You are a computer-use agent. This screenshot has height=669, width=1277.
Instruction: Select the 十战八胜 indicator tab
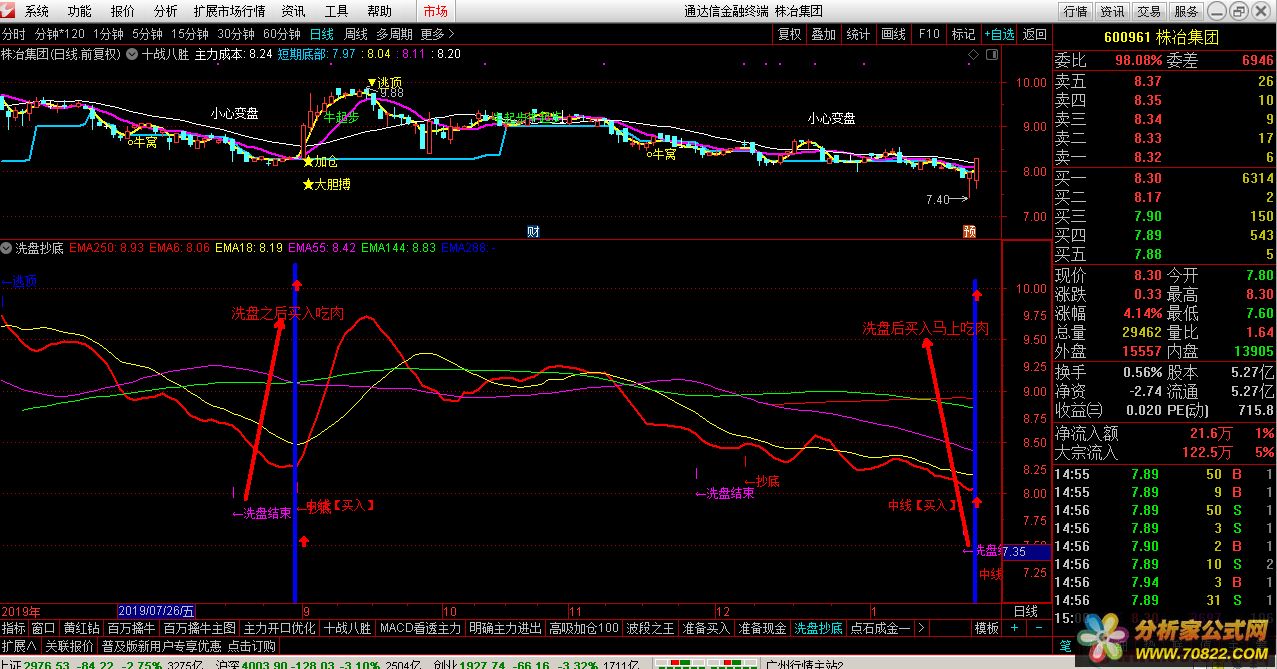pyautogui.click(x=348, y=628)
